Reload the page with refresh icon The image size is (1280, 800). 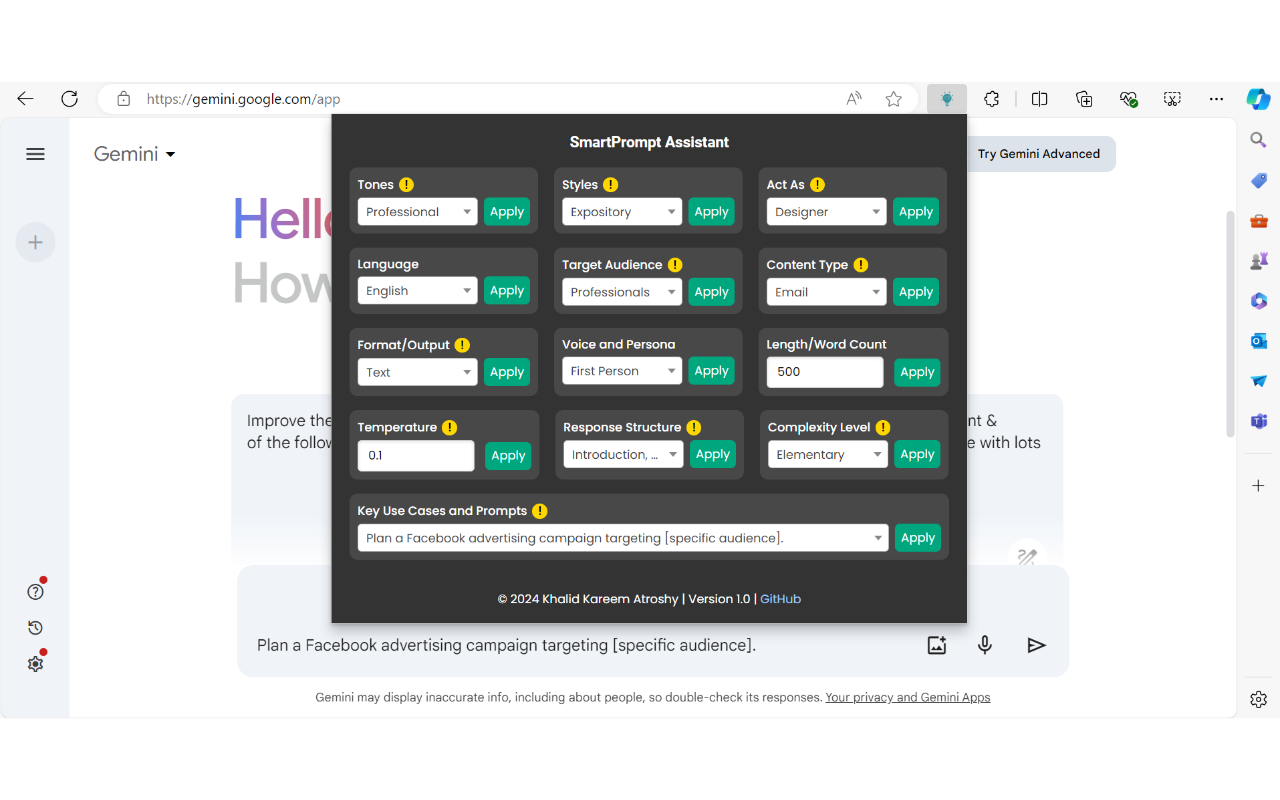click(x=69, y=99)
